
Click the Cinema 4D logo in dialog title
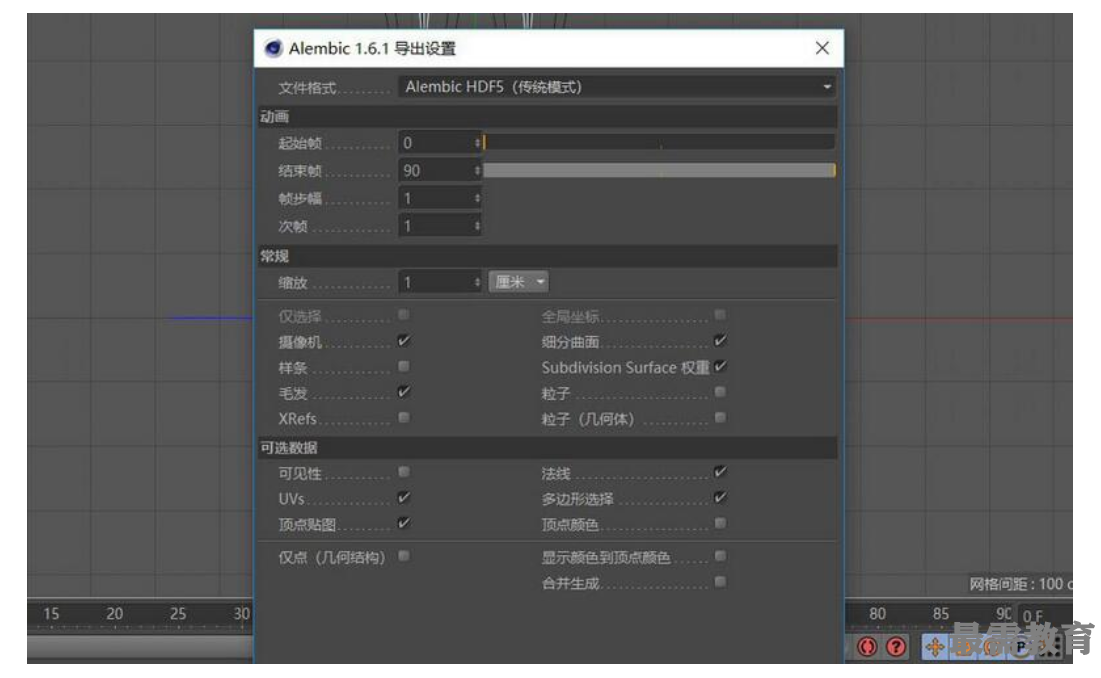pos(273,48)
